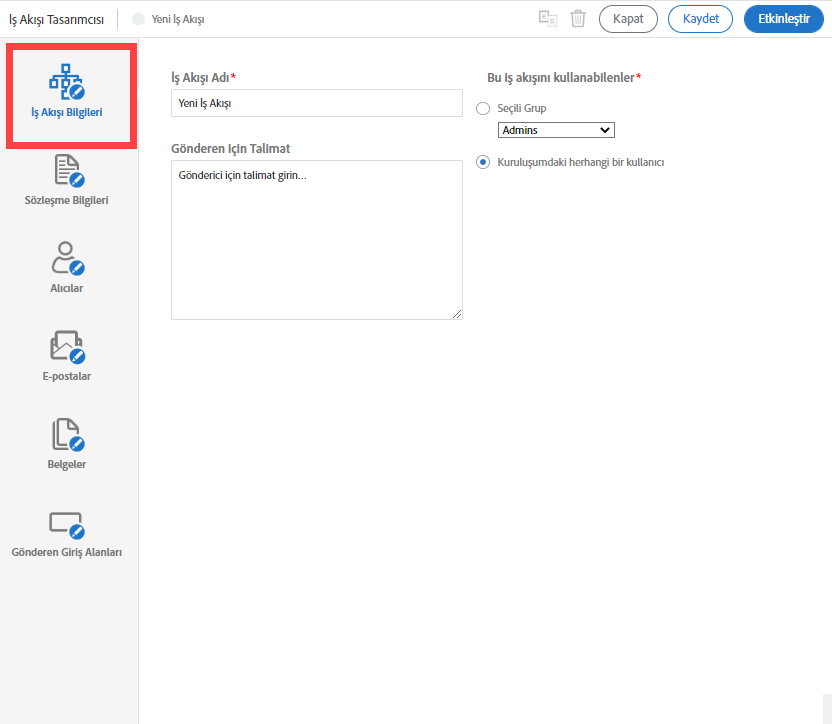Click the clone workflow icon in header
This screenshot has width=832, height=724.
coord(548,19)
